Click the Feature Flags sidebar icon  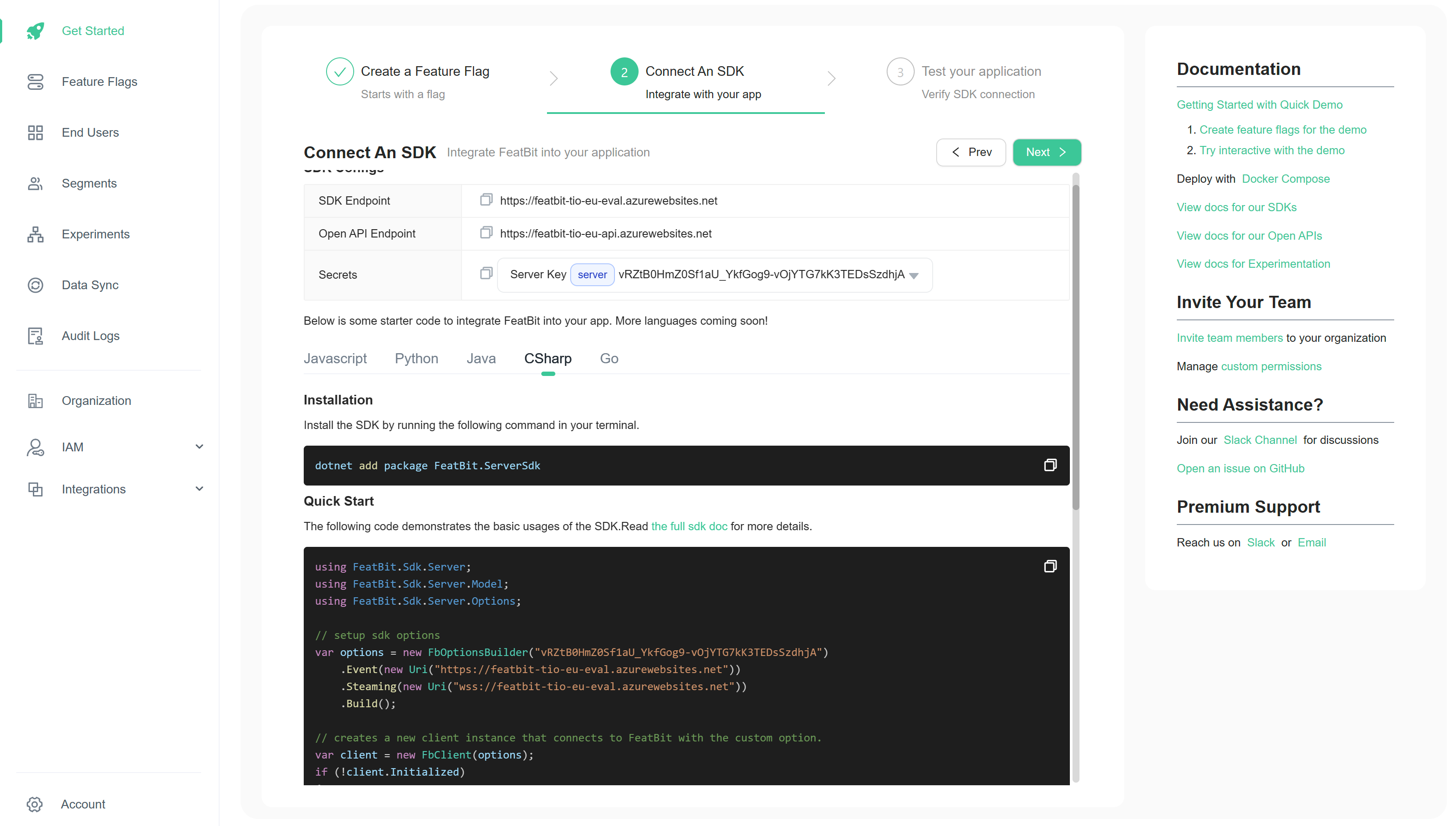(x=36, y=81)
